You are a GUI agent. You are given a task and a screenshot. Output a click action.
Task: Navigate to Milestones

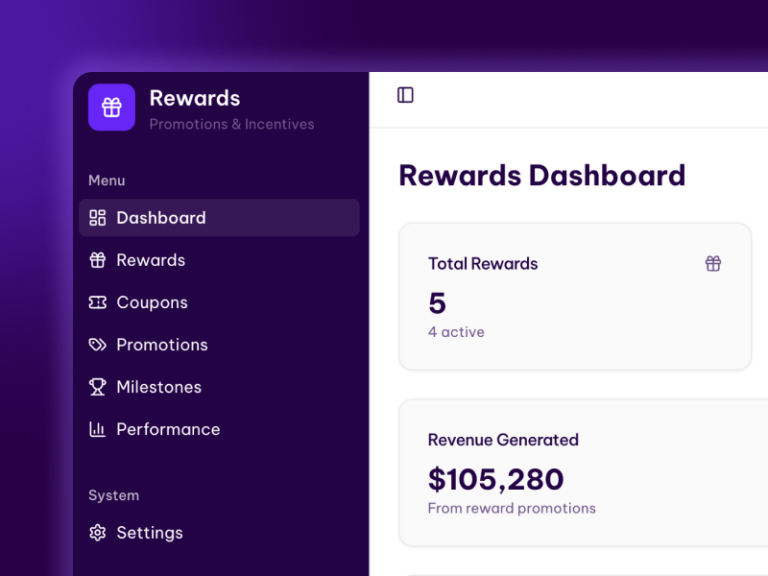(x=219, y=387)
